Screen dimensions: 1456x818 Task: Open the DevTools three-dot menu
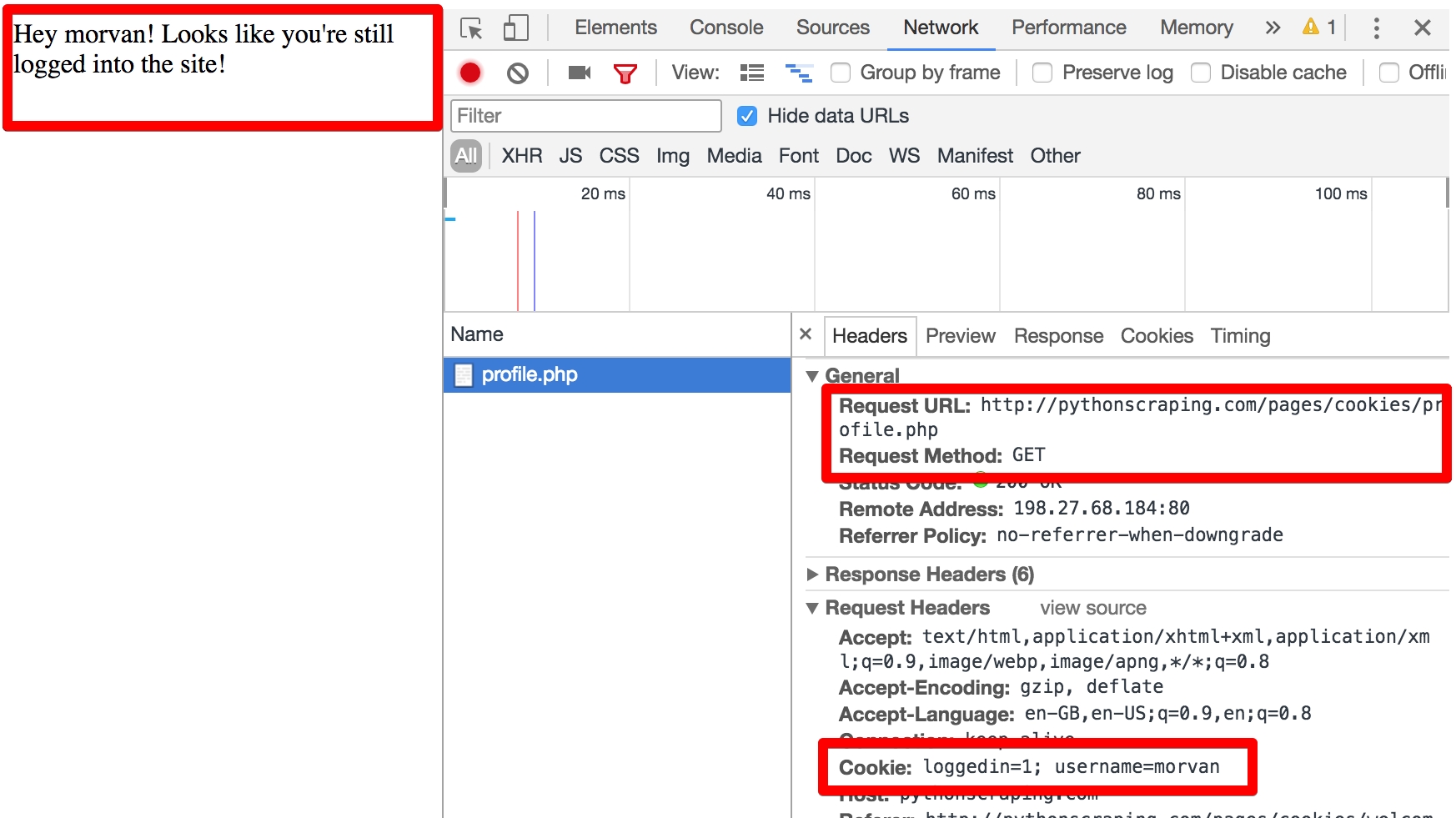click(1376, 28)
